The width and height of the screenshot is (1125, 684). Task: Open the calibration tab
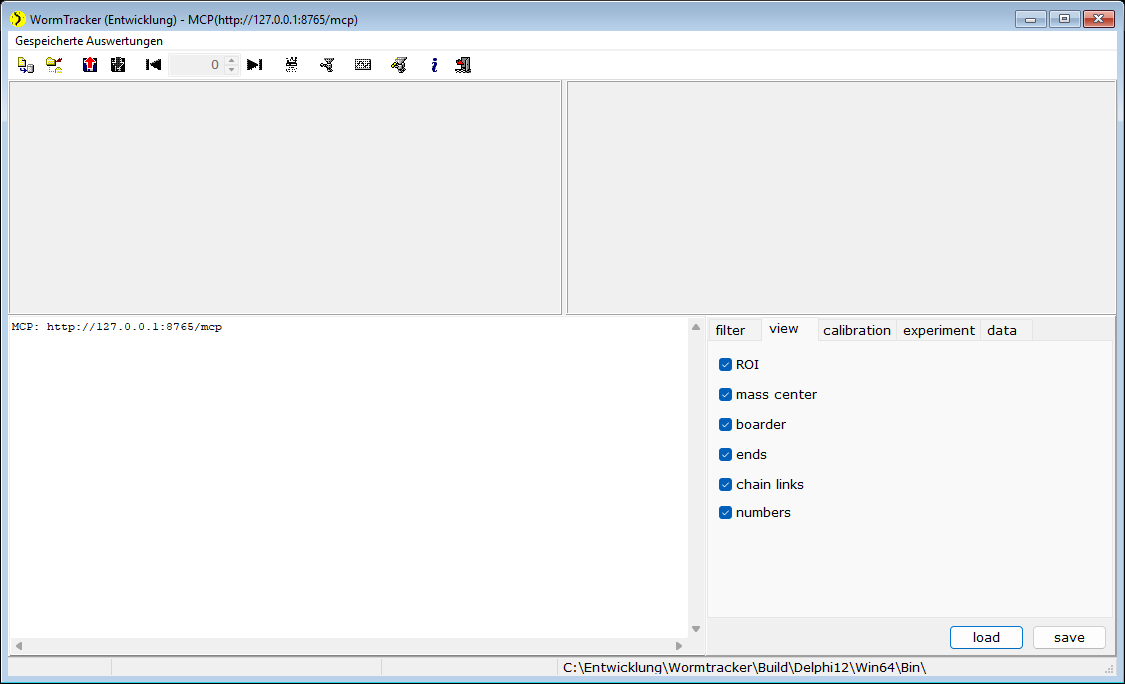click(x=857, y=330)
